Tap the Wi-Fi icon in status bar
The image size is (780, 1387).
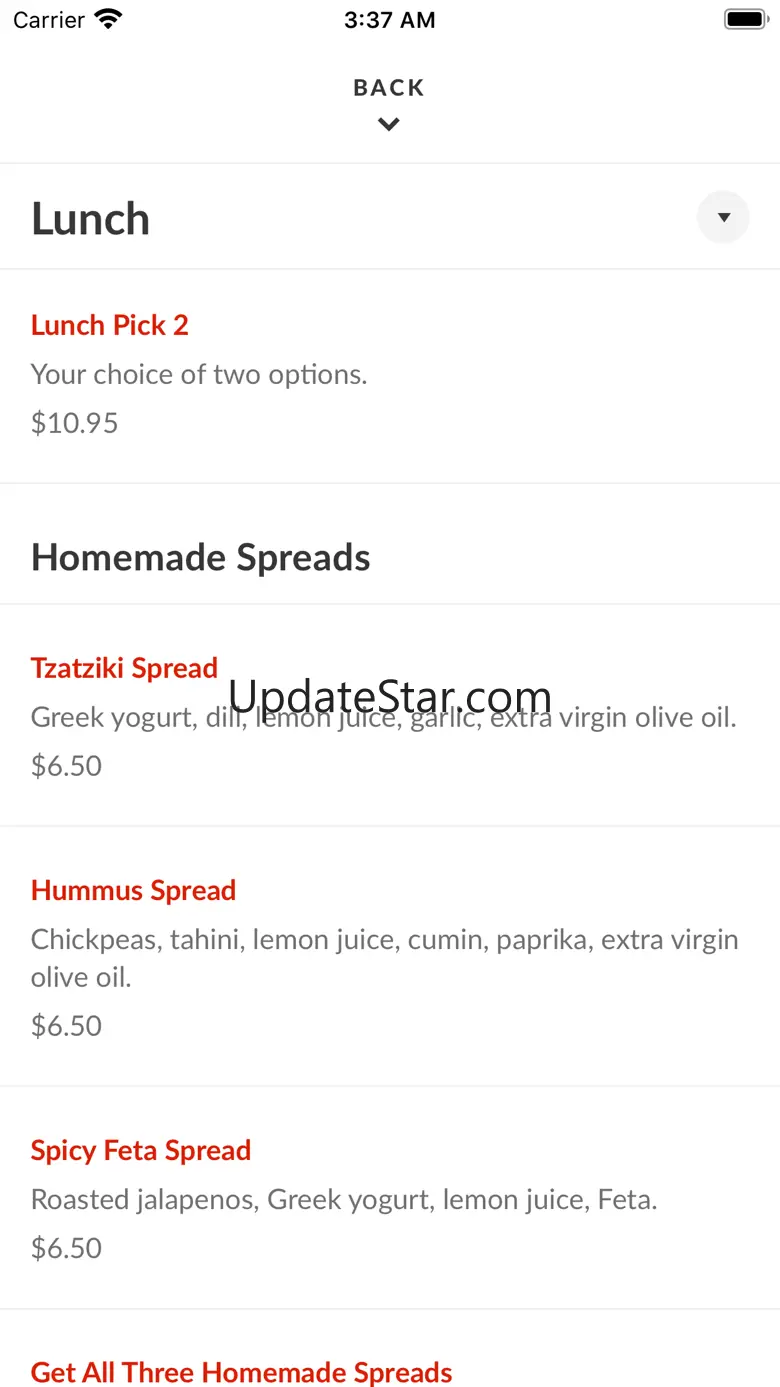[x=107, y=19]
